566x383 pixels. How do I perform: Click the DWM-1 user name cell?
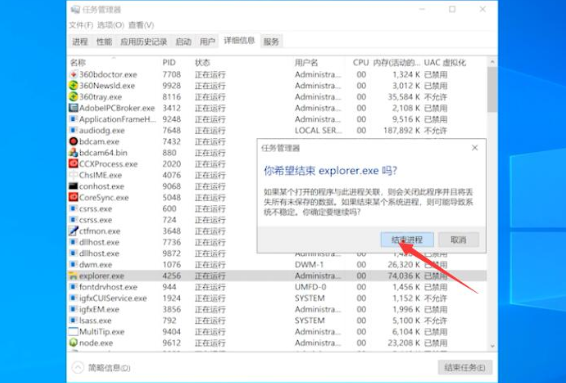click(x=309, y=265)
